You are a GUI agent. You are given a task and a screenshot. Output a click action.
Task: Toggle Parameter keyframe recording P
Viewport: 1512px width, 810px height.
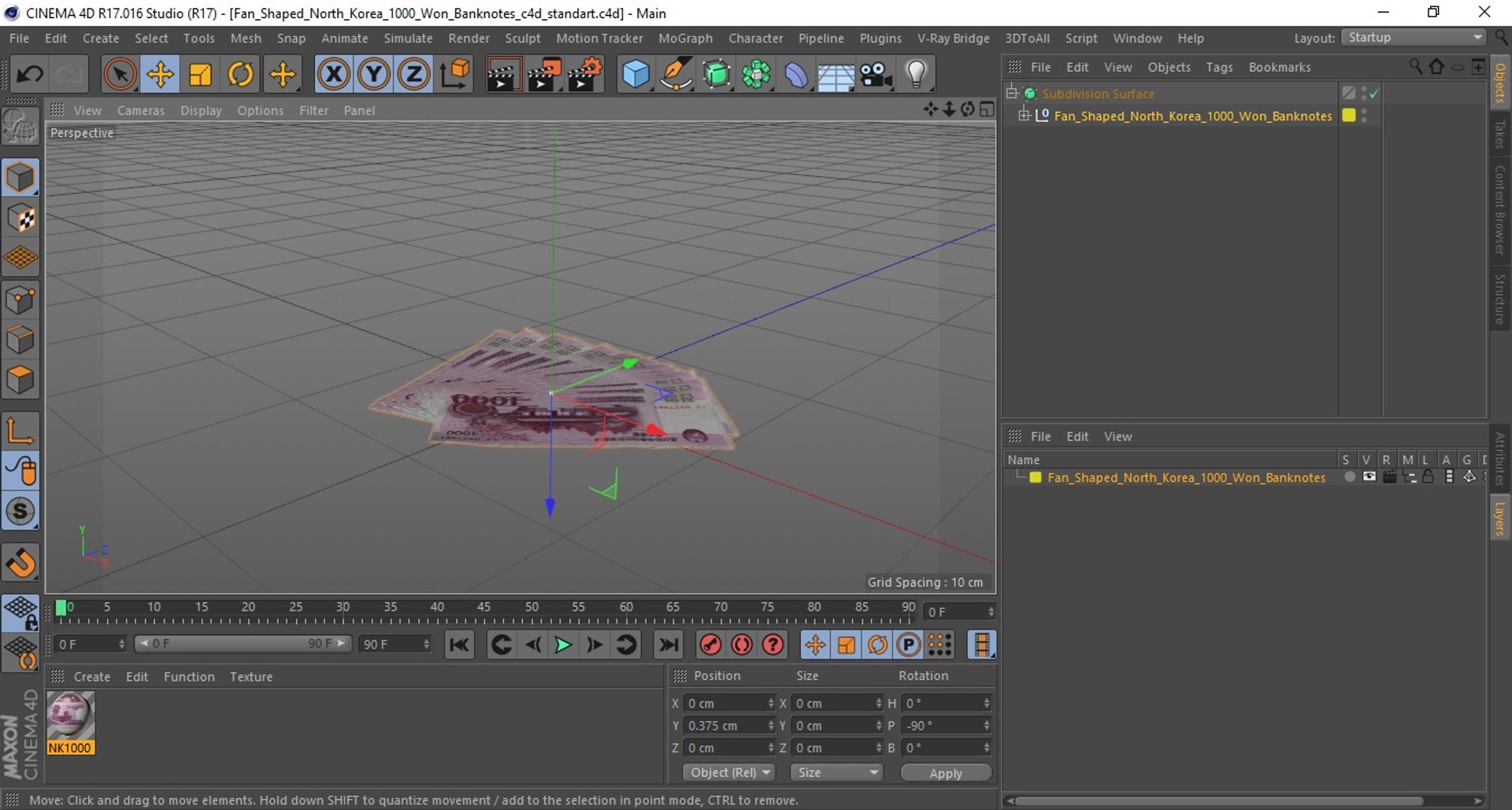tap(909, 645)
